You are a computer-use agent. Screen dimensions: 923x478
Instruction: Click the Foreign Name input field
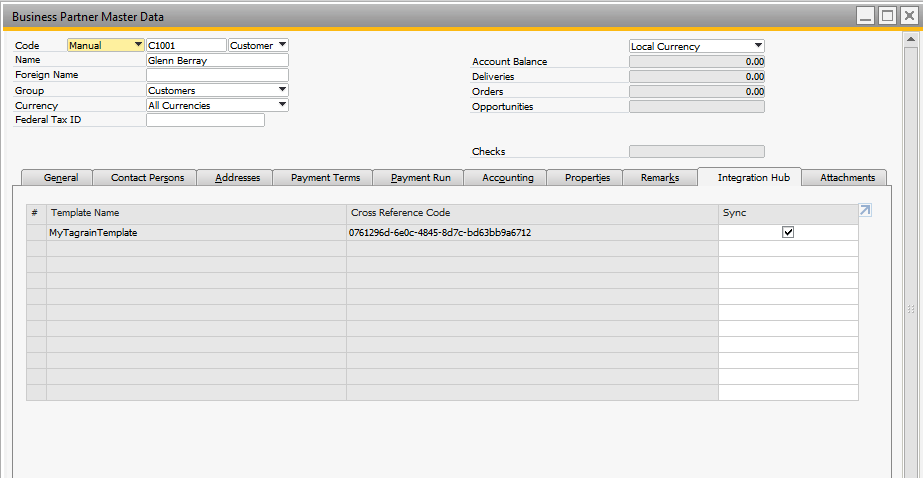pyautogui.click(x=216, y=75)
